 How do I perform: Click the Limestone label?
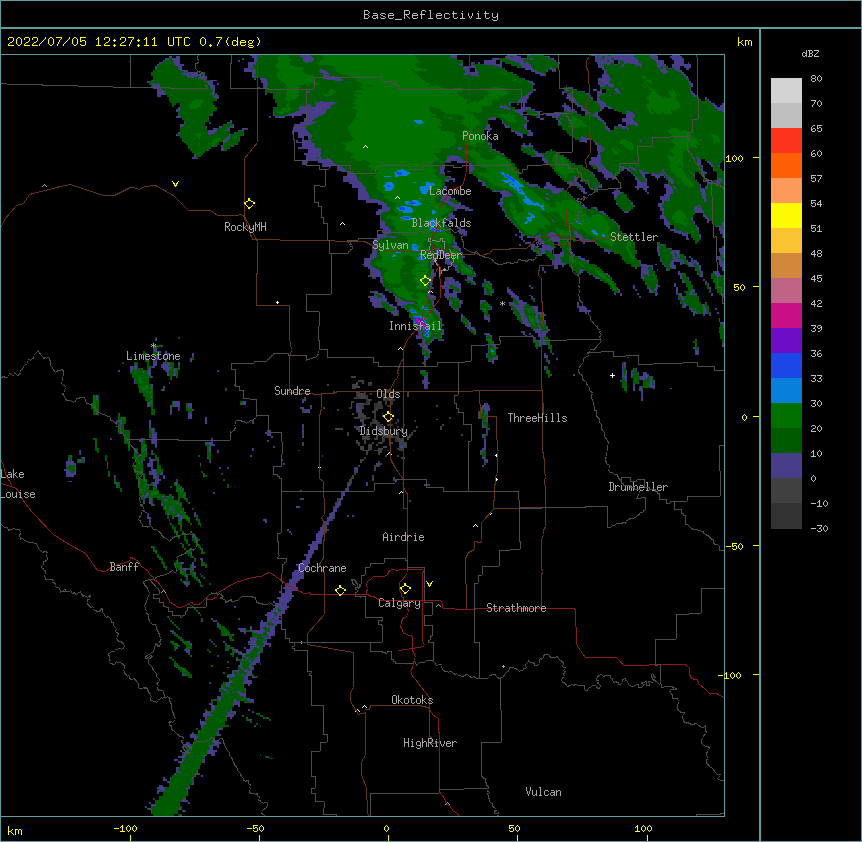[x=153, y=356]
